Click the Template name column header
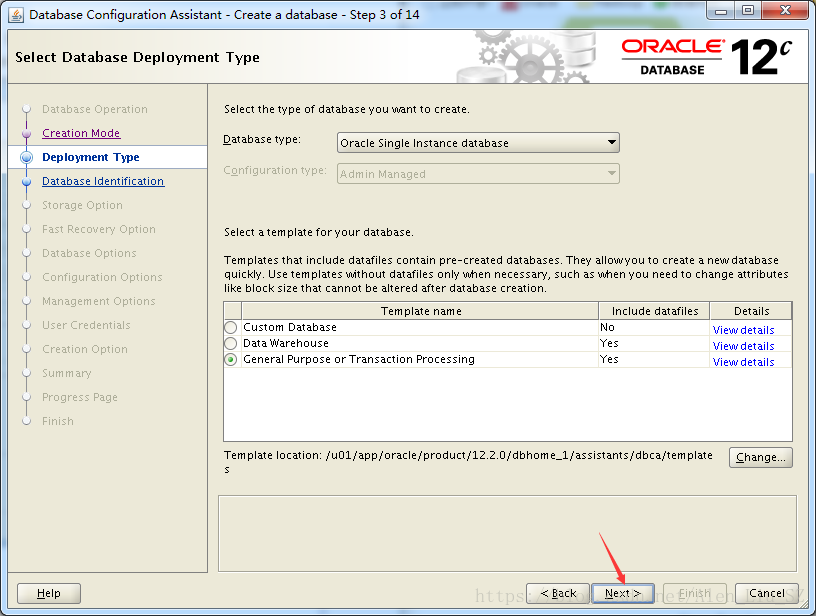Viewport: 816px width, 616px height. click(420, 311)
